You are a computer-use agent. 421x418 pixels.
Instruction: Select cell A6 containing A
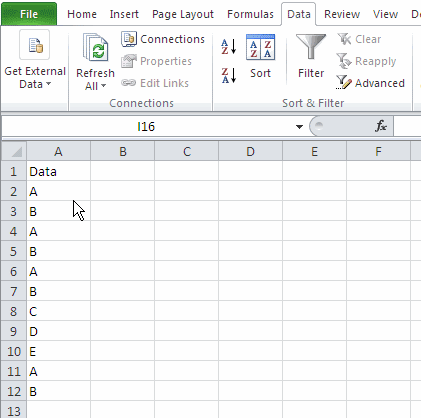pyautogui.click(x=58, y=271)
